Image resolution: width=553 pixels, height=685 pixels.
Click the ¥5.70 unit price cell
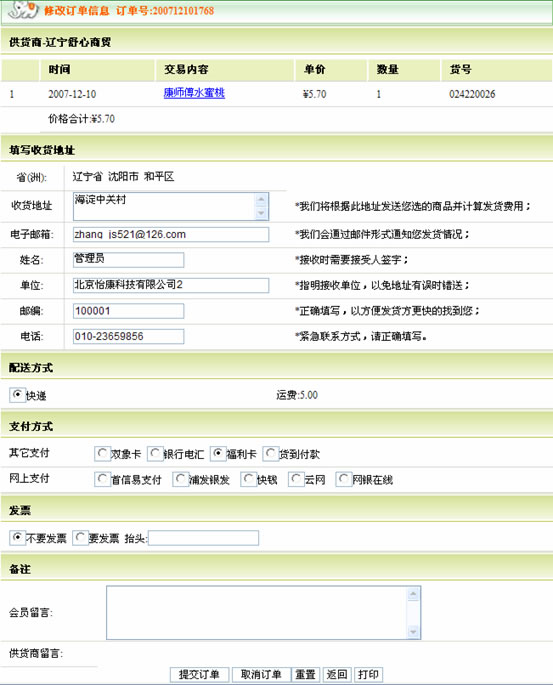point(315,94)
